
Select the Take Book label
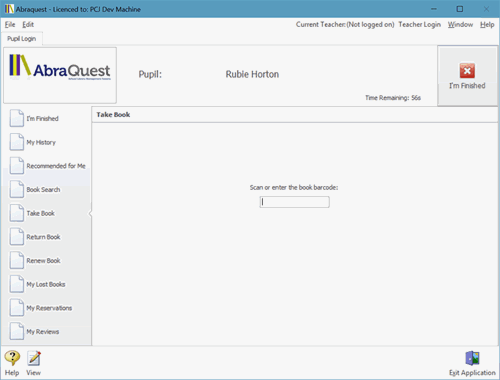click(x=41, y=213)
